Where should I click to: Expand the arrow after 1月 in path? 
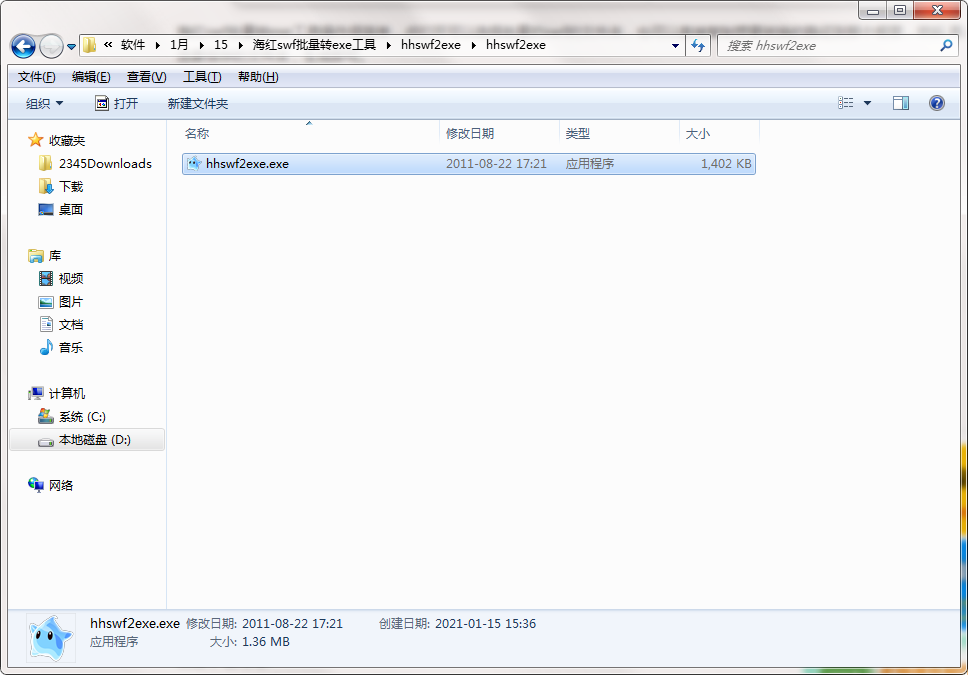(x=201, y=45)
